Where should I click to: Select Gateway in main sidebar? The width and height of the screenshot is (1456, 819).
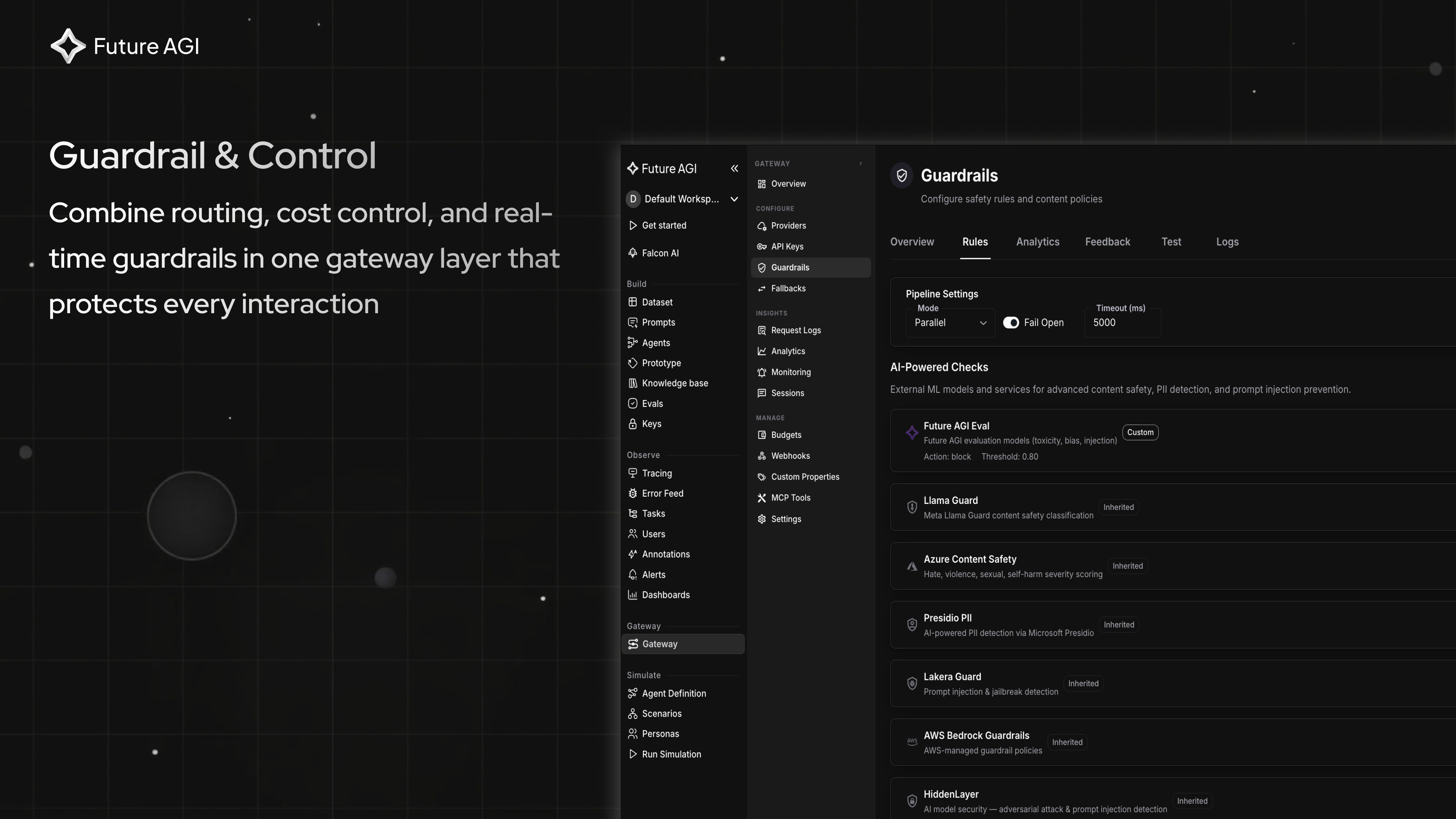(683, 644)
